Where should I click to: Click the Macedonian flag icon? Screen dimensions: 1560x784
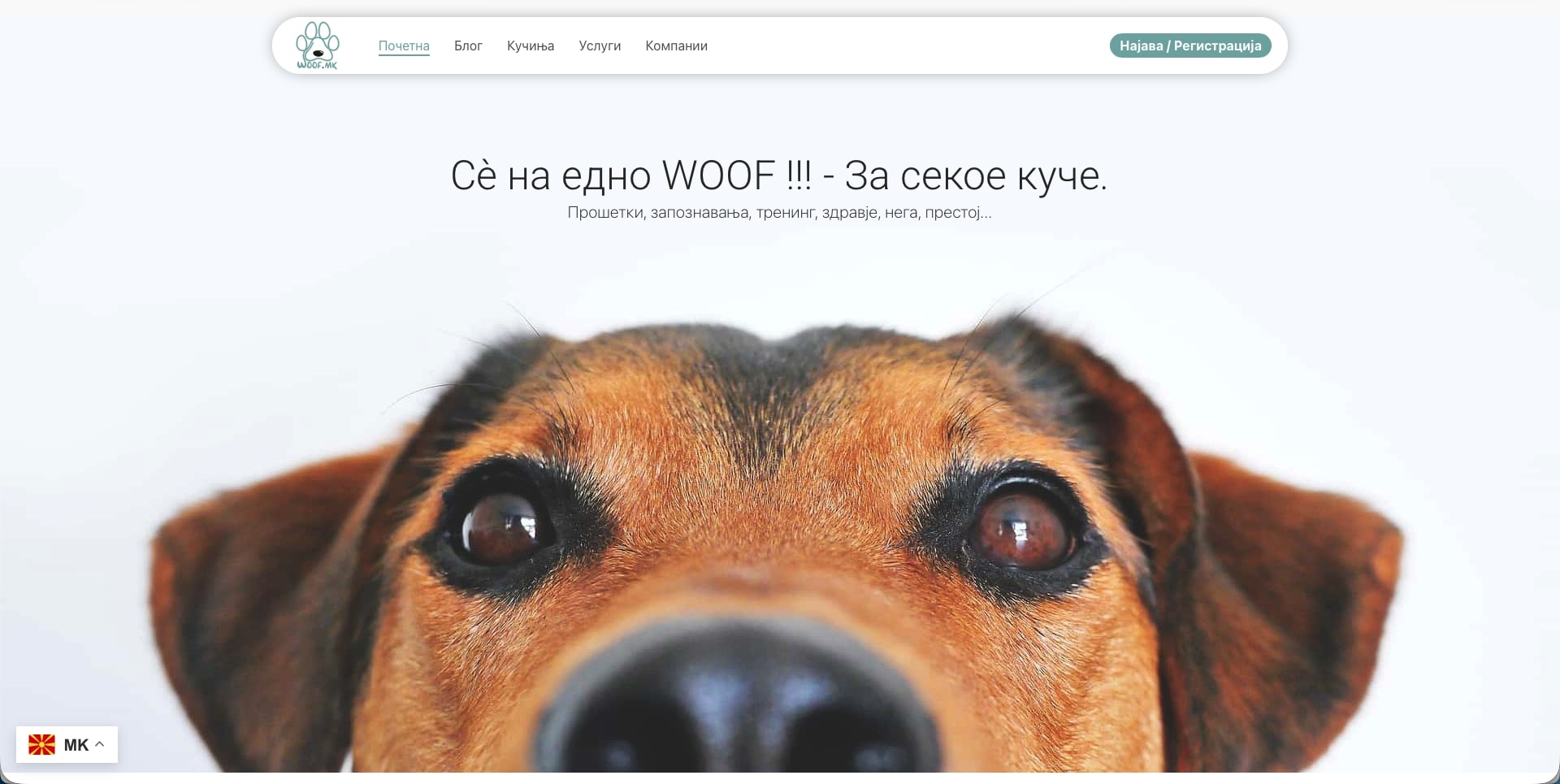(42, 745)
